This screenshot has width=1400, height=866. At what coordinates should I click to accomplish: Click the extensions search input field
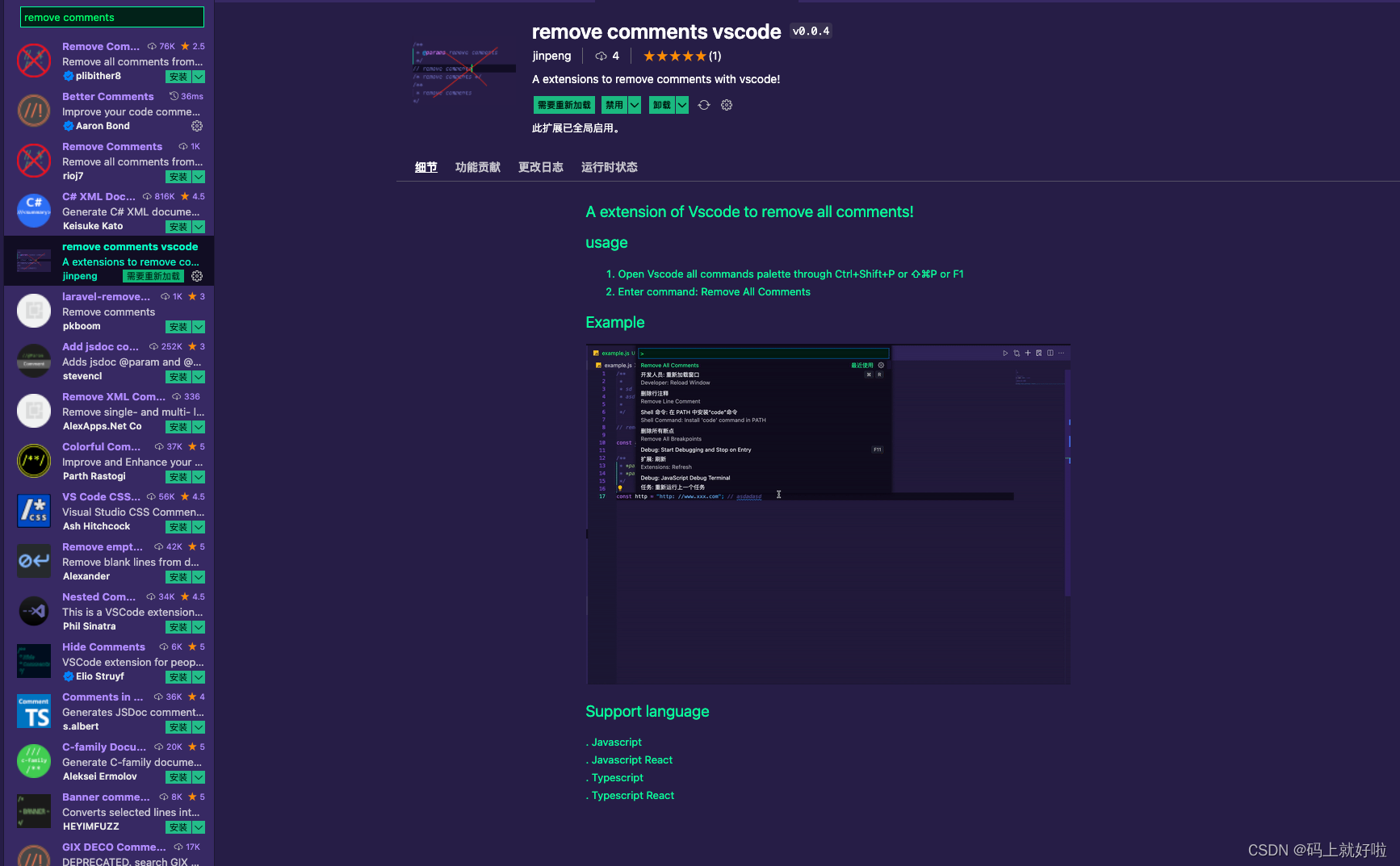(x=111, y=16)
